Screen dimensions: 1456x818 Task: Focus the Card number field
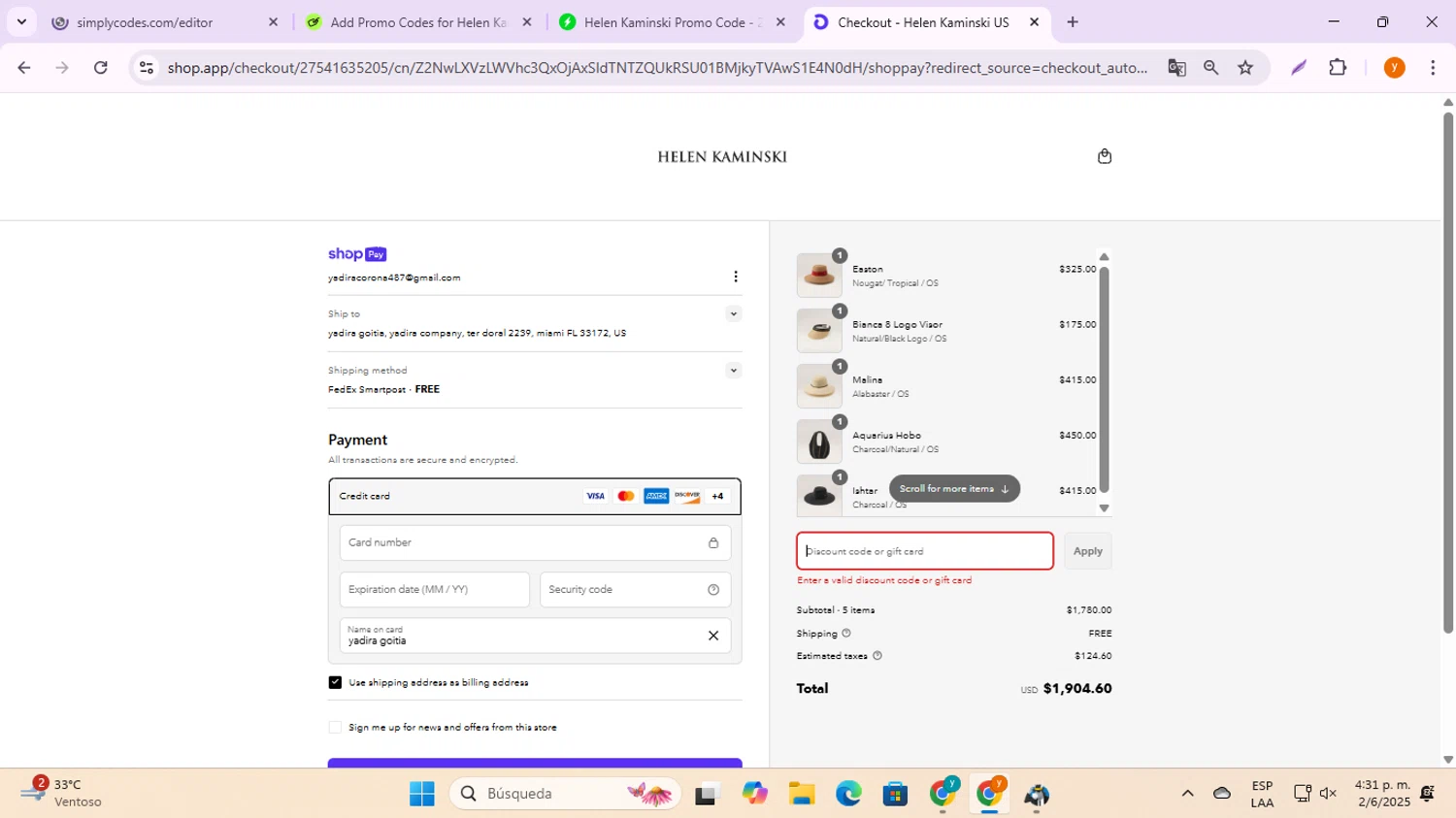(535, 542)
